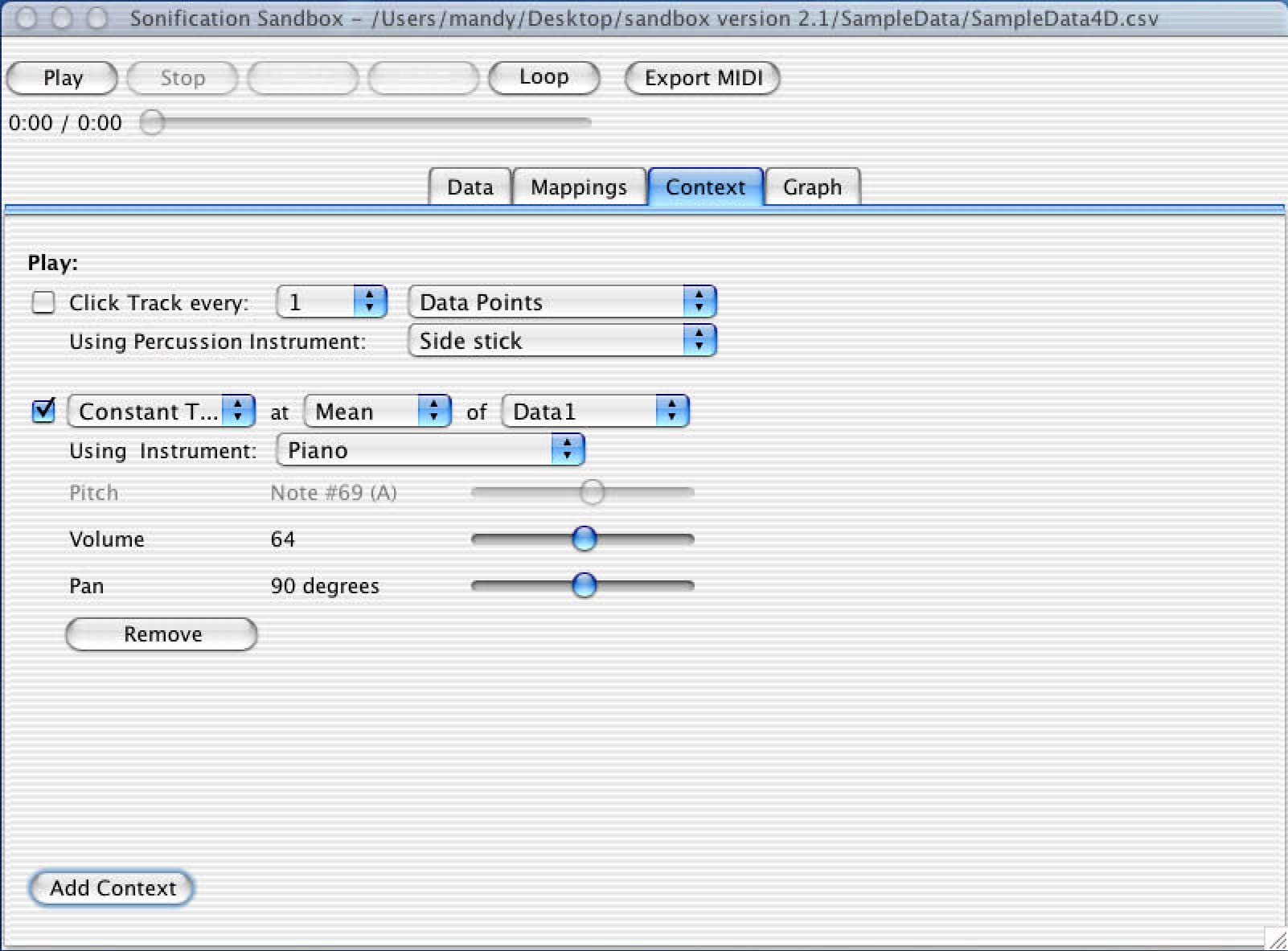The width and height of the screenshot is (1288, 951).
Task: Click the Using Percussion Instrument label
Action: [217, 342]
